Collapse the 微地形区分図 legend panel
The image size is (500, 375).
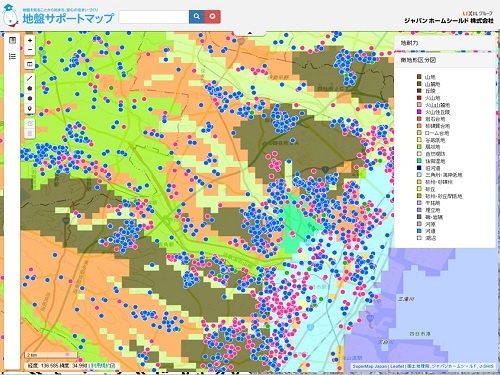444,60
